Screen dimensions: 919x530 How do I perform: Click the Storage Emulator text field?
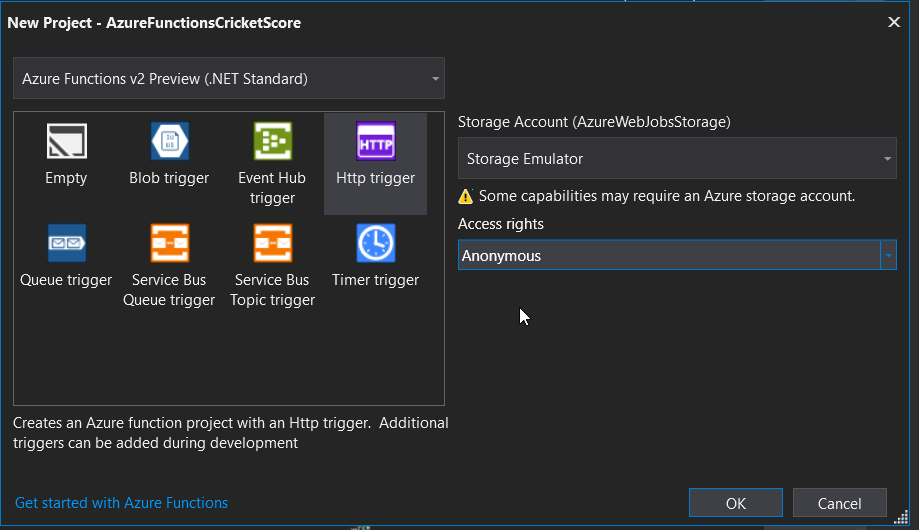tap(668, 159)
